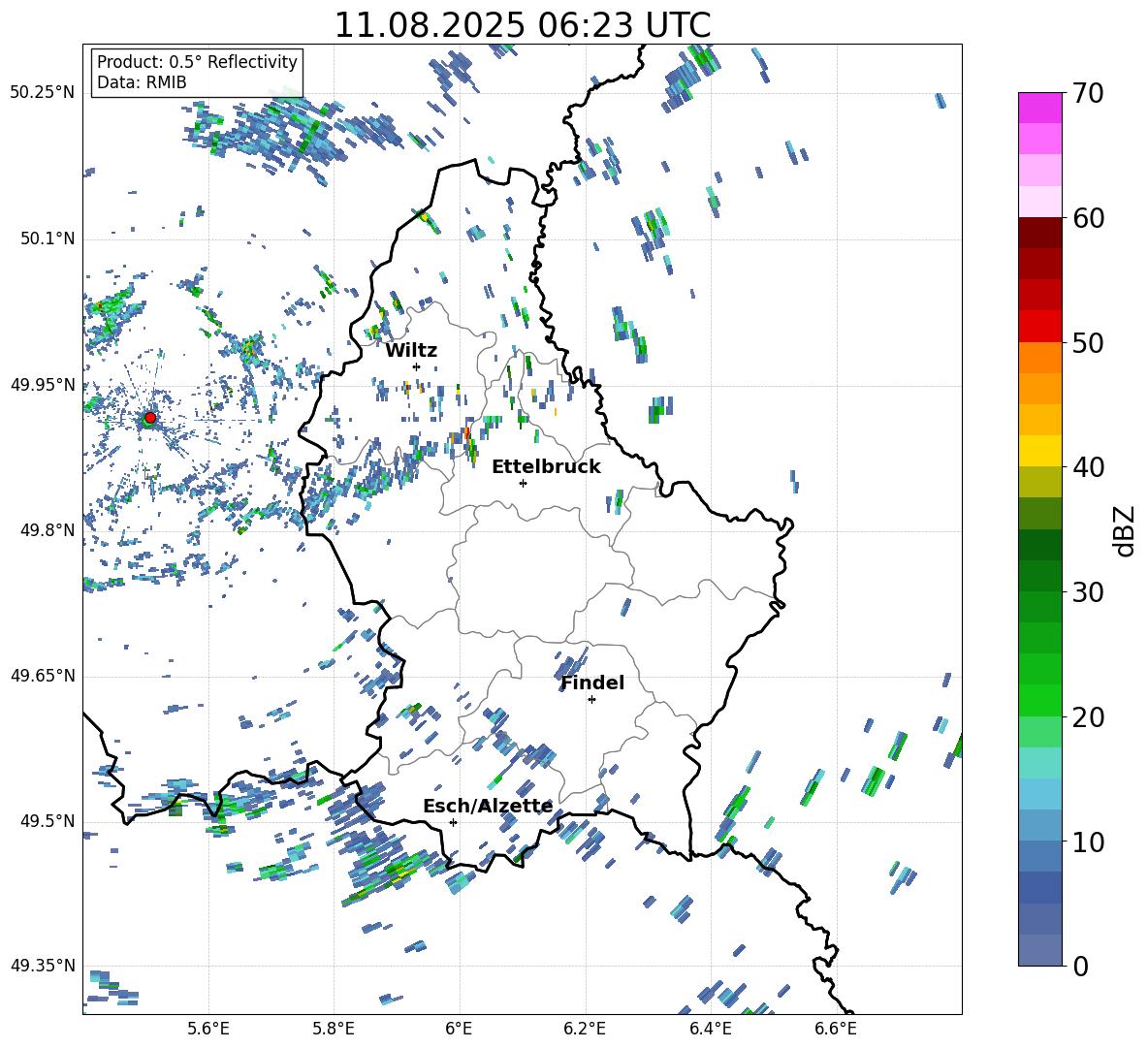Click the 30 colorbar tick label

[1088, 592]
